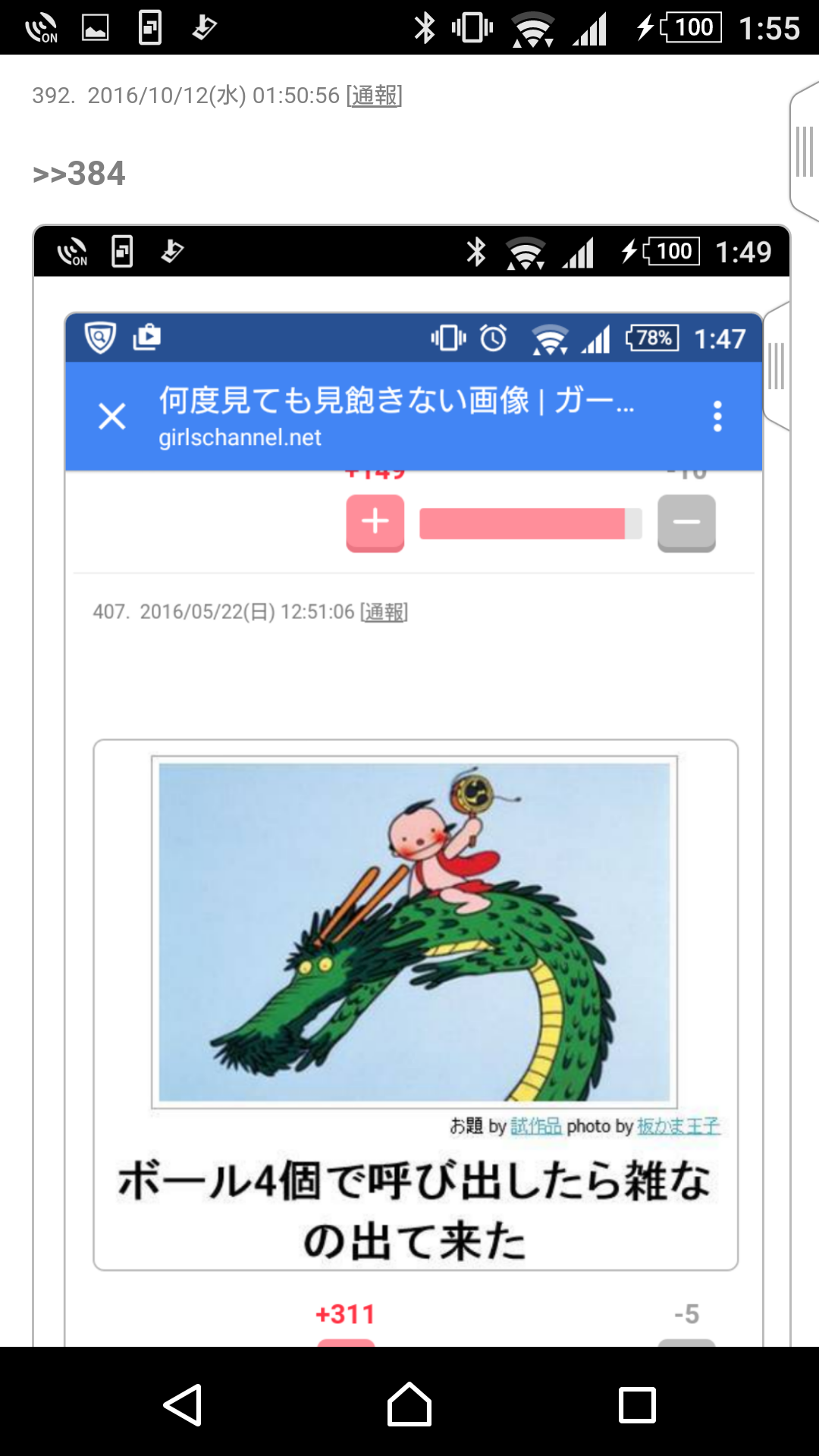Tap the Android back navigation button
The height and width of the screenshot is (1456, 819).
tap(183, 1404)
